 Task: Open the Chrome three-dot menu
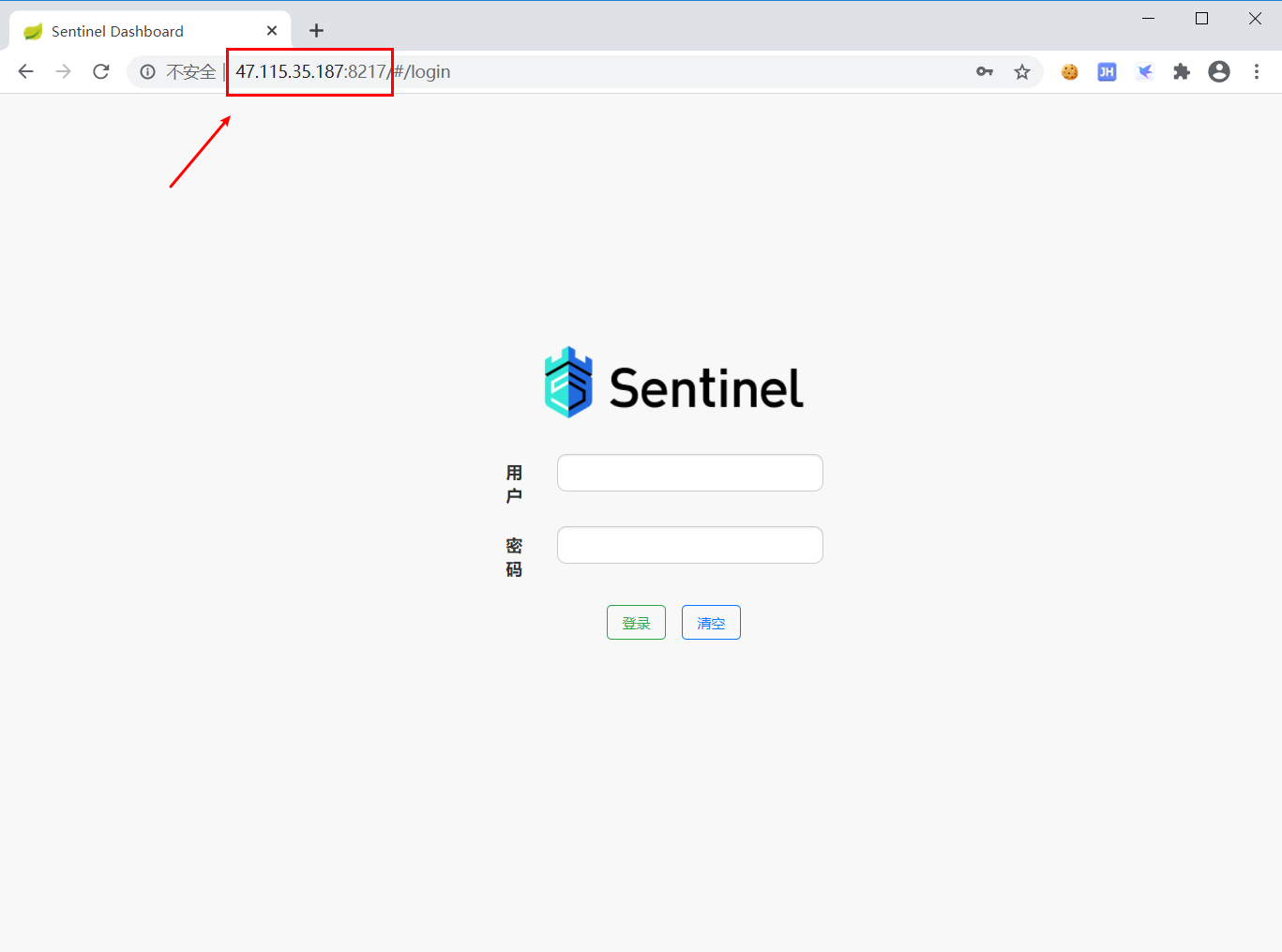click(1257, 71)
